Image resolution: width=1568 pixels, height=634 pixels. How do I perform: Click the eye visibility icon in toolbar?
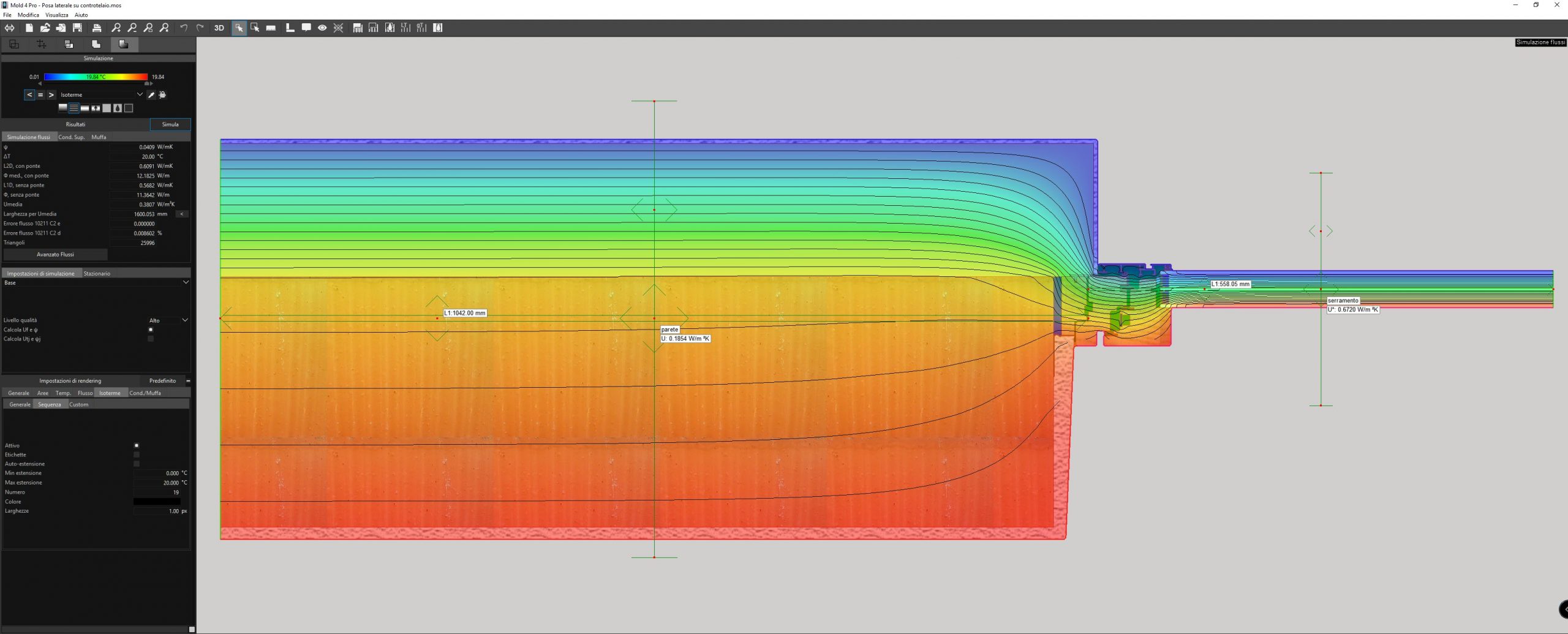pos(322,28)
